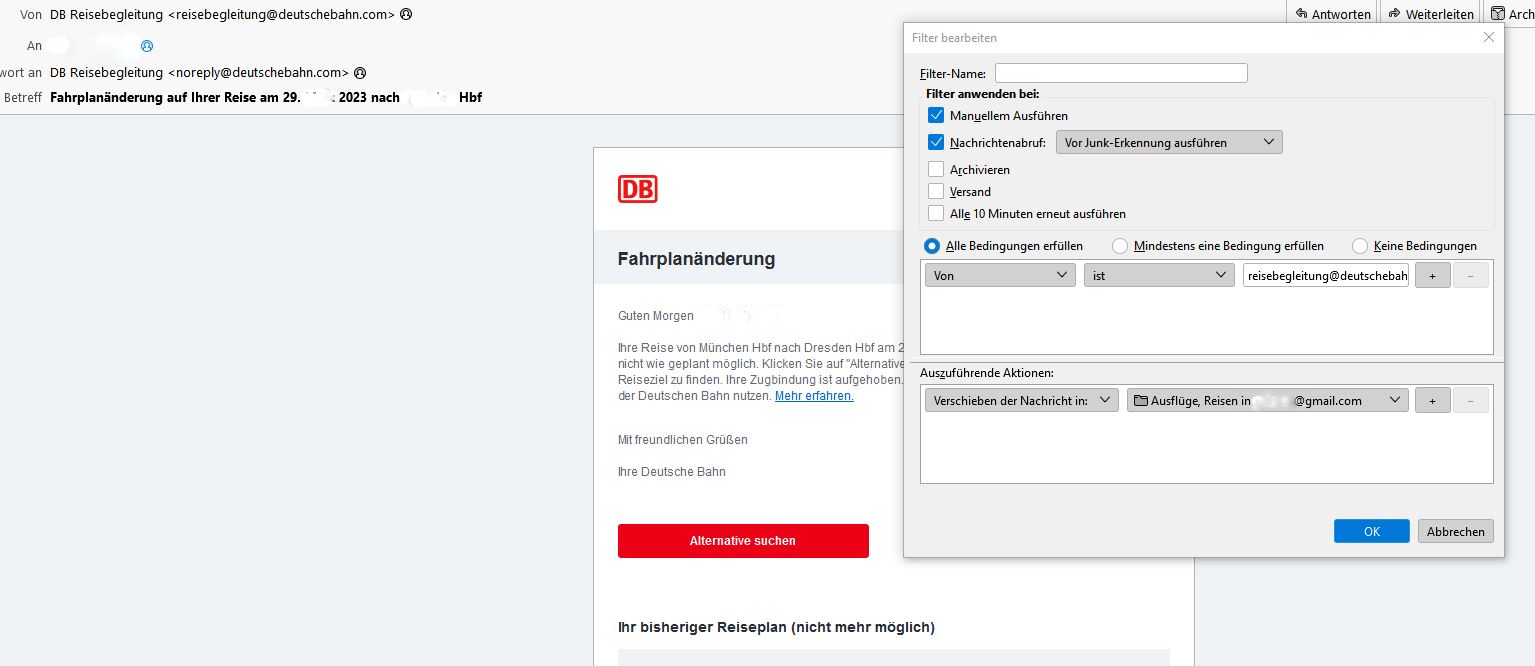1535x666 pixels.
Task: Click the Antworten reply button
Action: 1332,14
